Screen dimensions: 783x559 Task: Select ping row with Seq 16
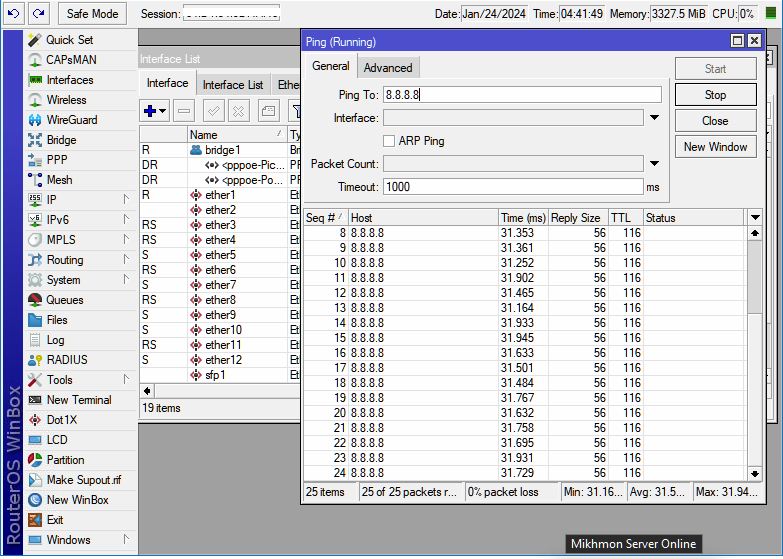pyautogui.click(x=524, y=353)
